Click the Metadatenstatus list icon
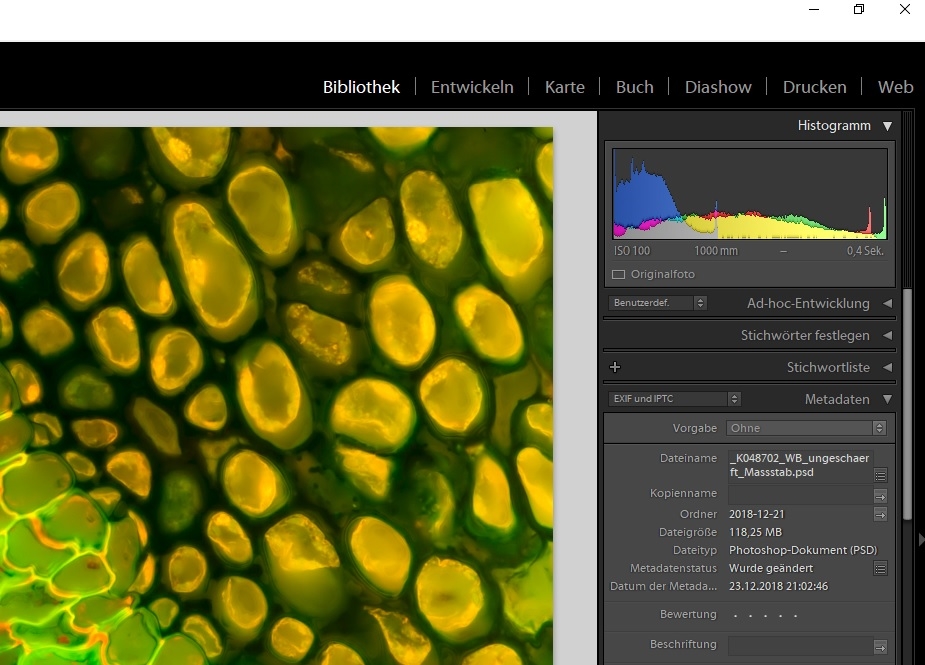Viewport: 925px width, 665px height. pyautogui.click(x=880, y=568)
